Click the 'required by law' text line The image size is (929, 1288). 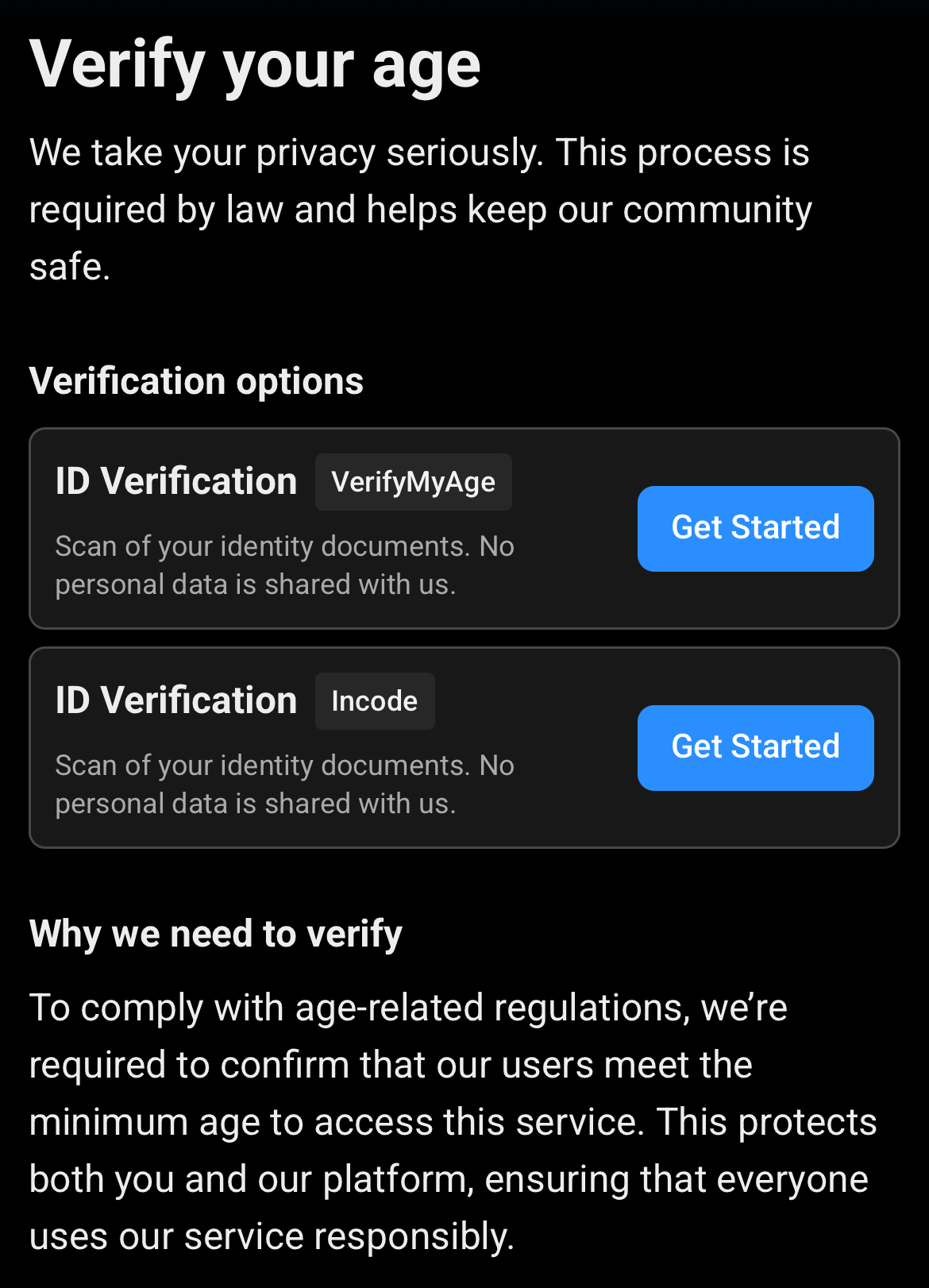pyautogui.click(x=420, y=210)
